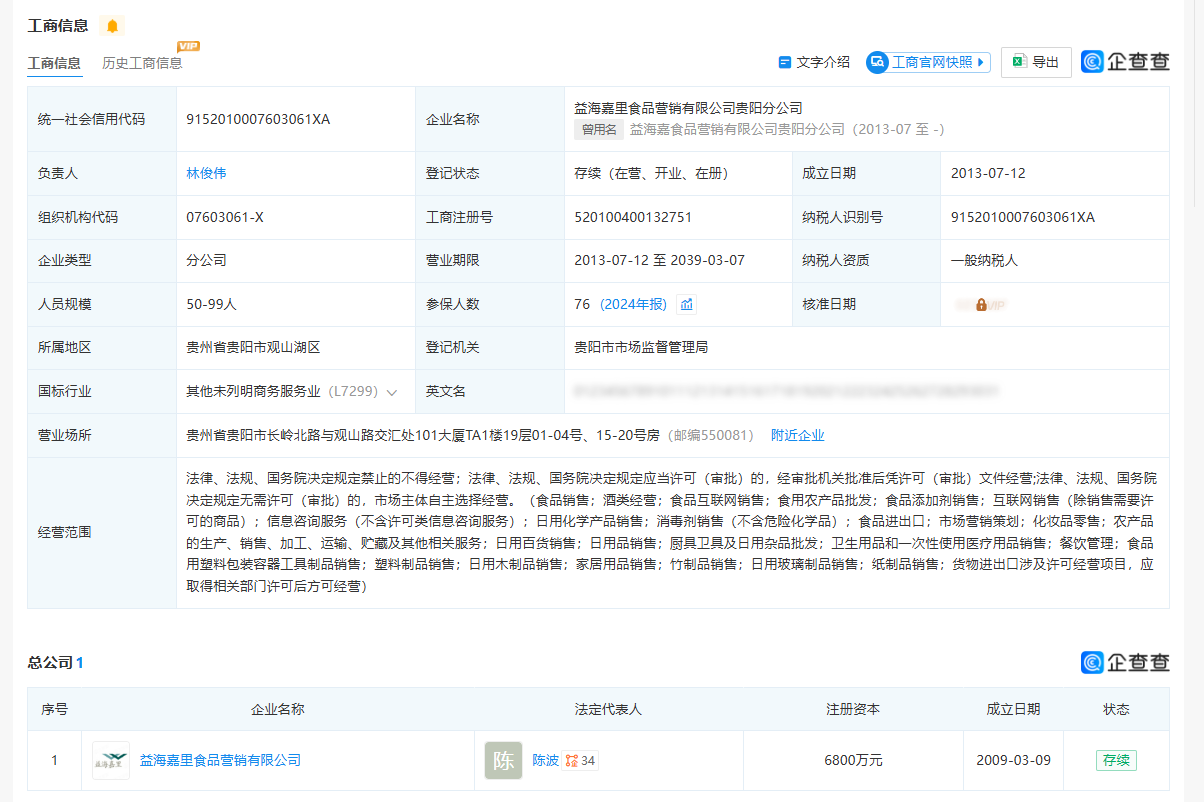The height and width of the screenshot is (802, 1204).
Task: Click the related companies count badge 34
Action: tap(581, 761)
